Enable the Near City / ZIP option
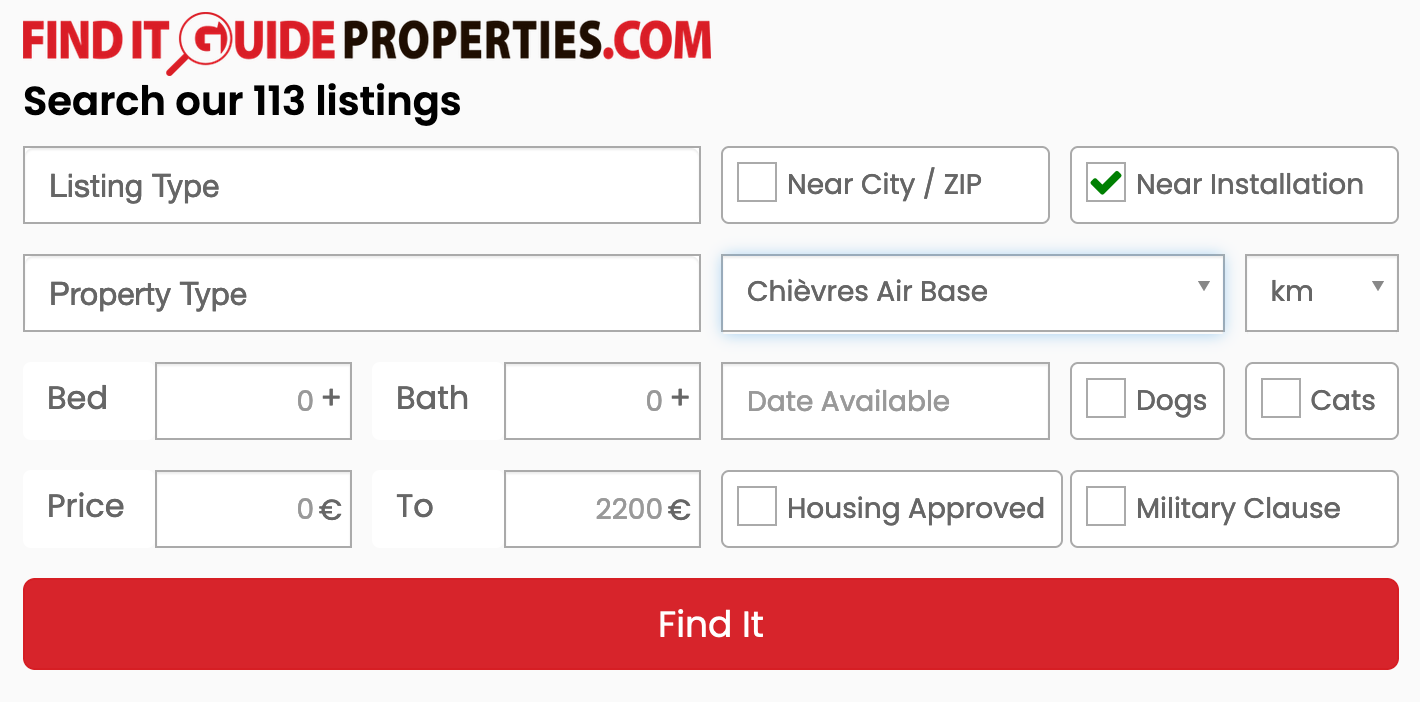The height and width of the screenshot is (702, 1420). (x=757, y=183)
